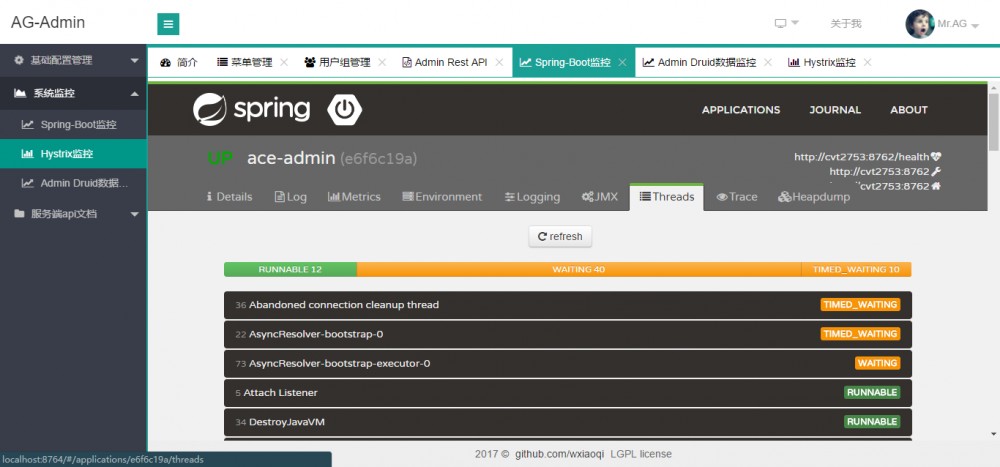The height and width of the screenshot is (467, 1000).
Task: Open the Metrics tab
Action: (x=354, y=197)
